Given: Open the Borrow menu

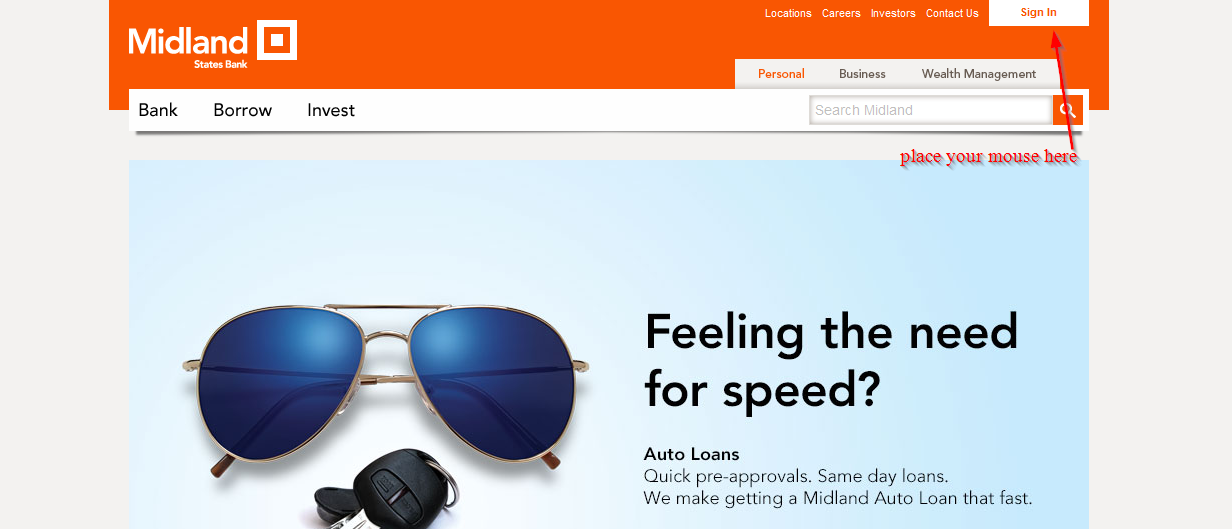Looking at the screenshot, I should click(x=242, y=110).
